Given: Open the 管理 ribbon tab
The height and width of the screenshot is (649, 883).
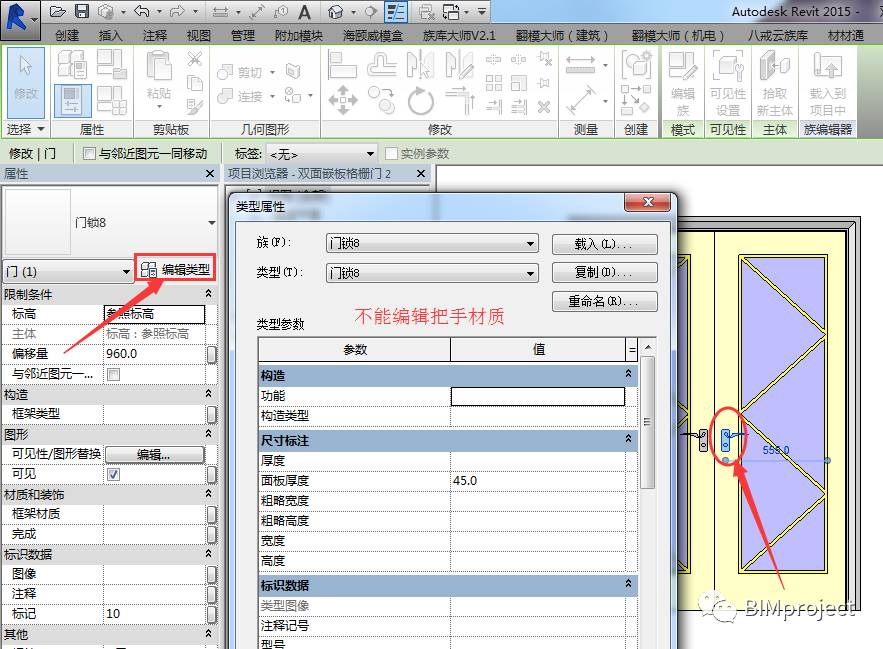Looking at the screenshot, I should click(x=243, y=35).
